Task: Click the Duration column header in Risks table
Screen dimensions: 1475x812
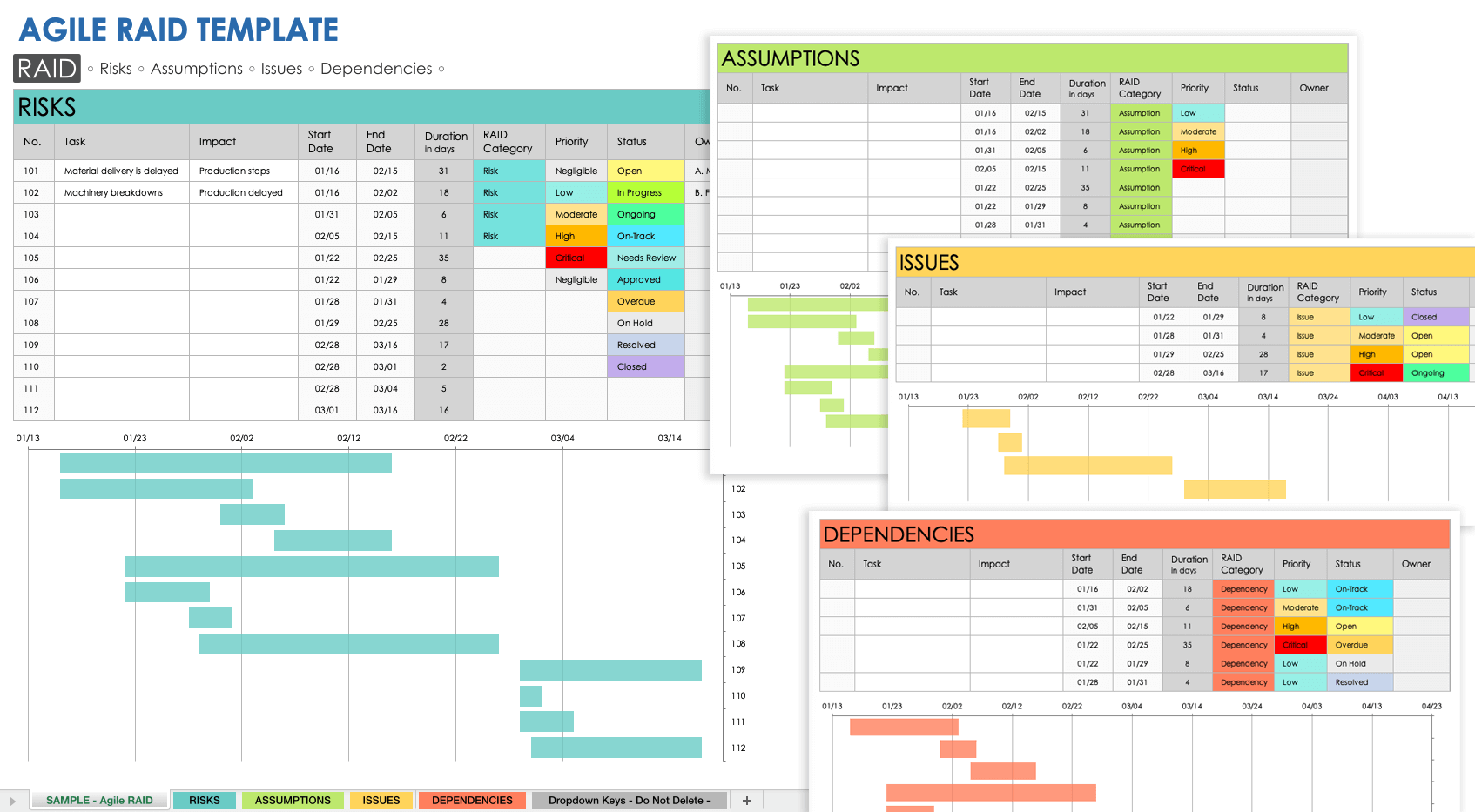Action: [444, 142]
